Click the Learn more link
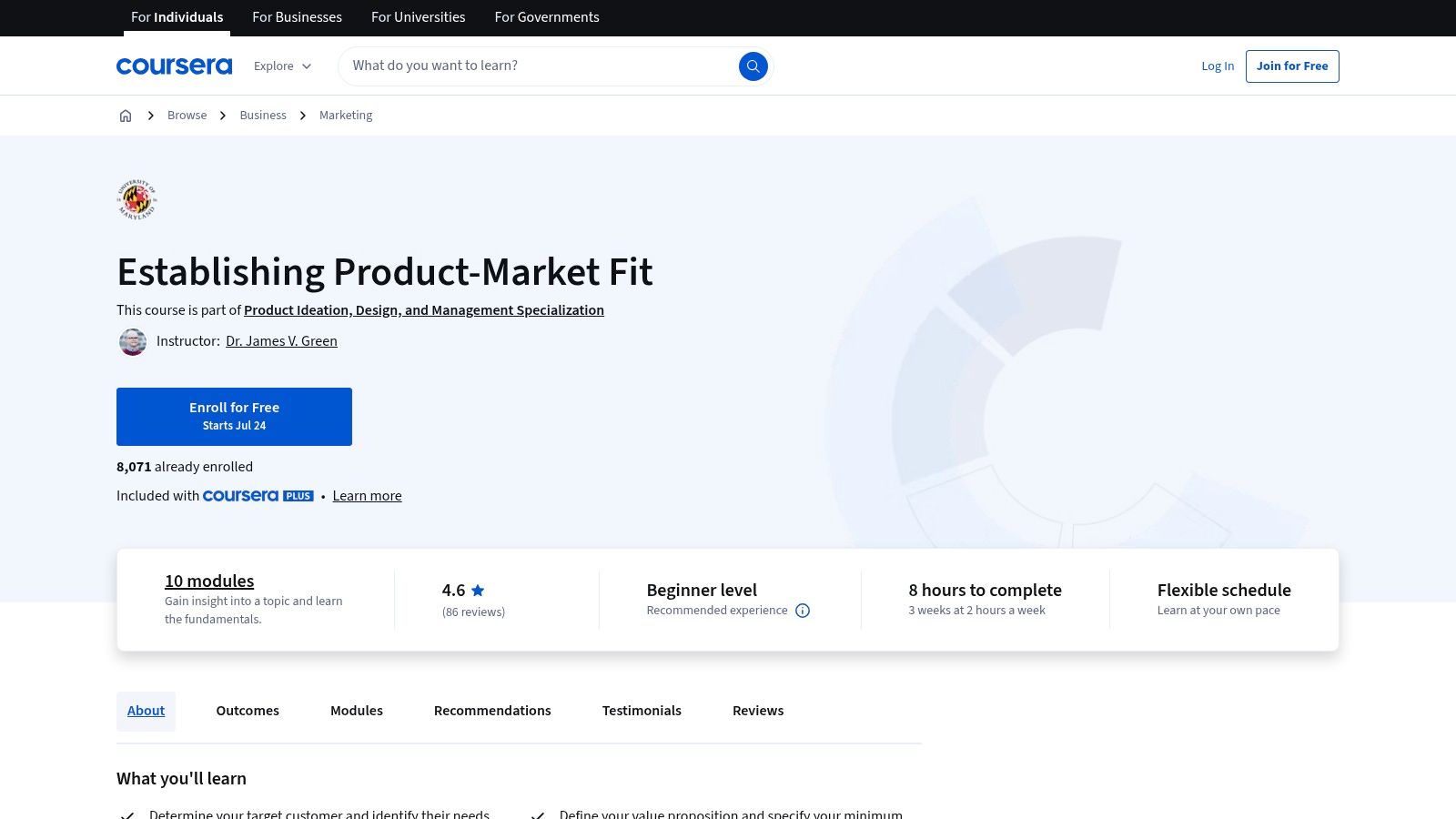 (x=367, y=496)
